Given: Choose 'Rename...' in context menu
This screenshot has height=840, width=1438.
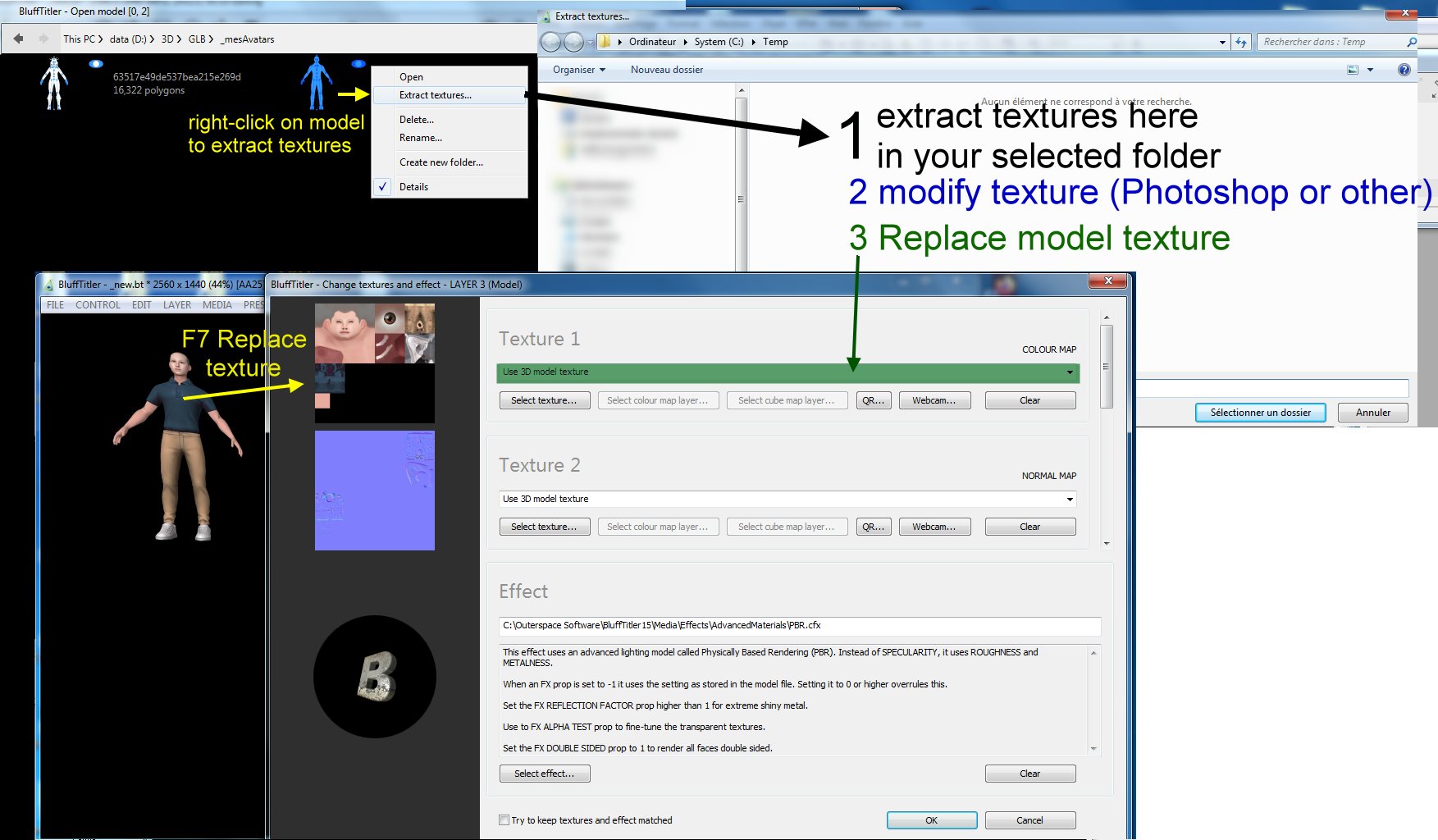Looking at the screenshot, I should click(x=449, y=138).
